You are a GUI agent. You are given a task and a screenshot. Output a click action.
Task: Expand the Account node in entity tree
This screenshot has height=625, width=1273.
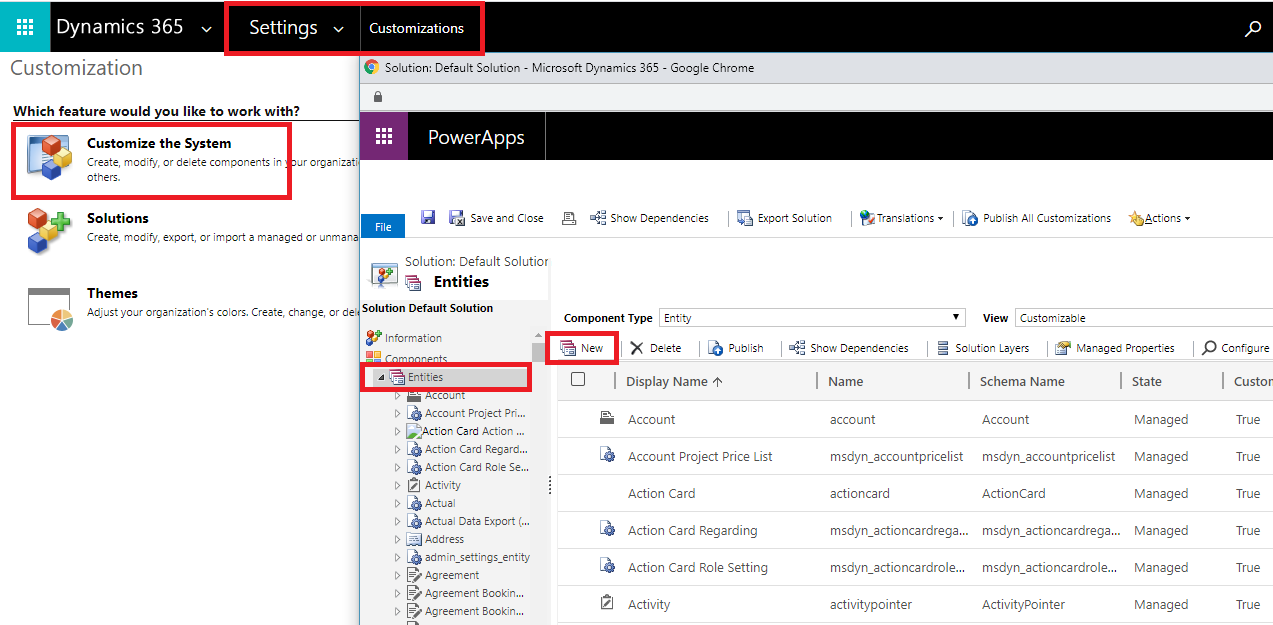point(398,396)
